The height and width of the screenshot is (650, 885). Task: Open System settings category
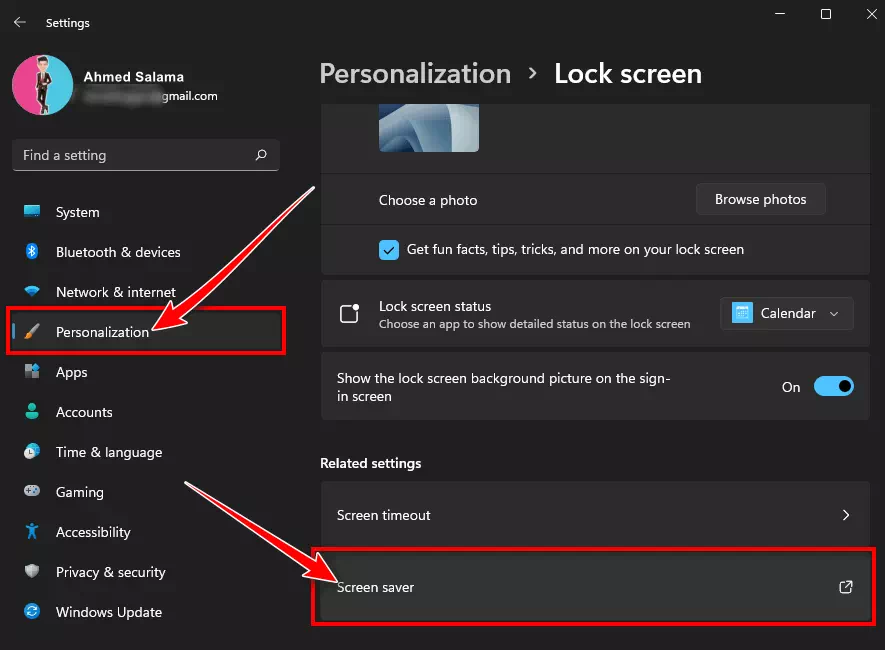tap(146, 212)
